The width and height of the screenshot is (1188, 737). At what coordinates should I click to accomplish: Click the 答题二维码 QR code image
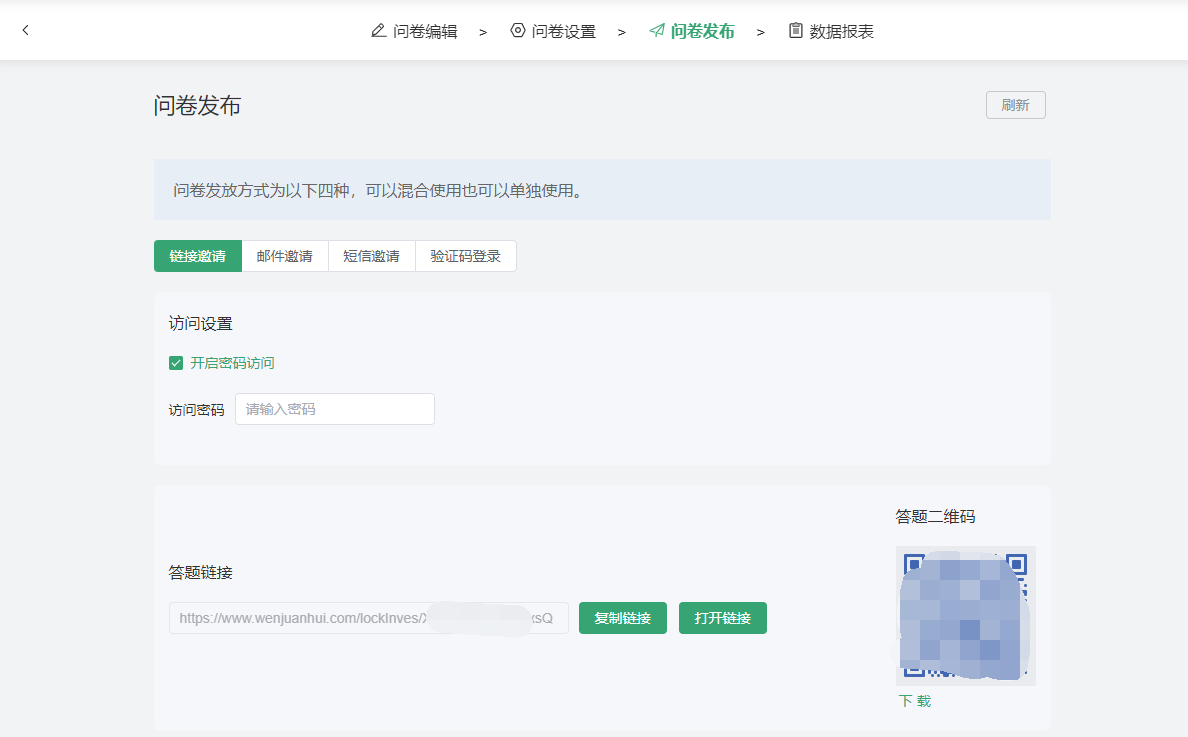coord(965,616)
